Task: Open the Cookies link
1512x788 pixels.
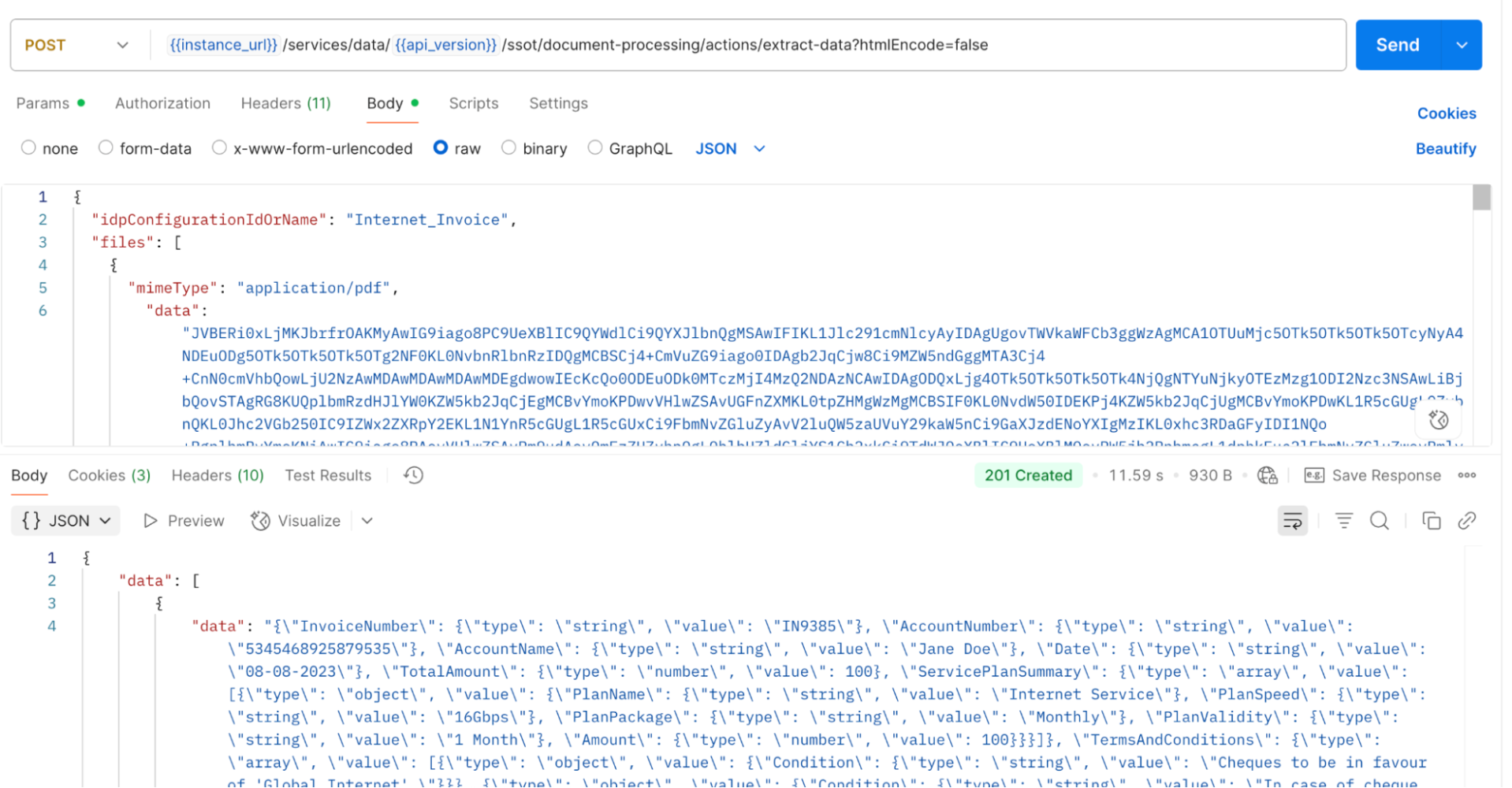Action: click(1447, 113)
